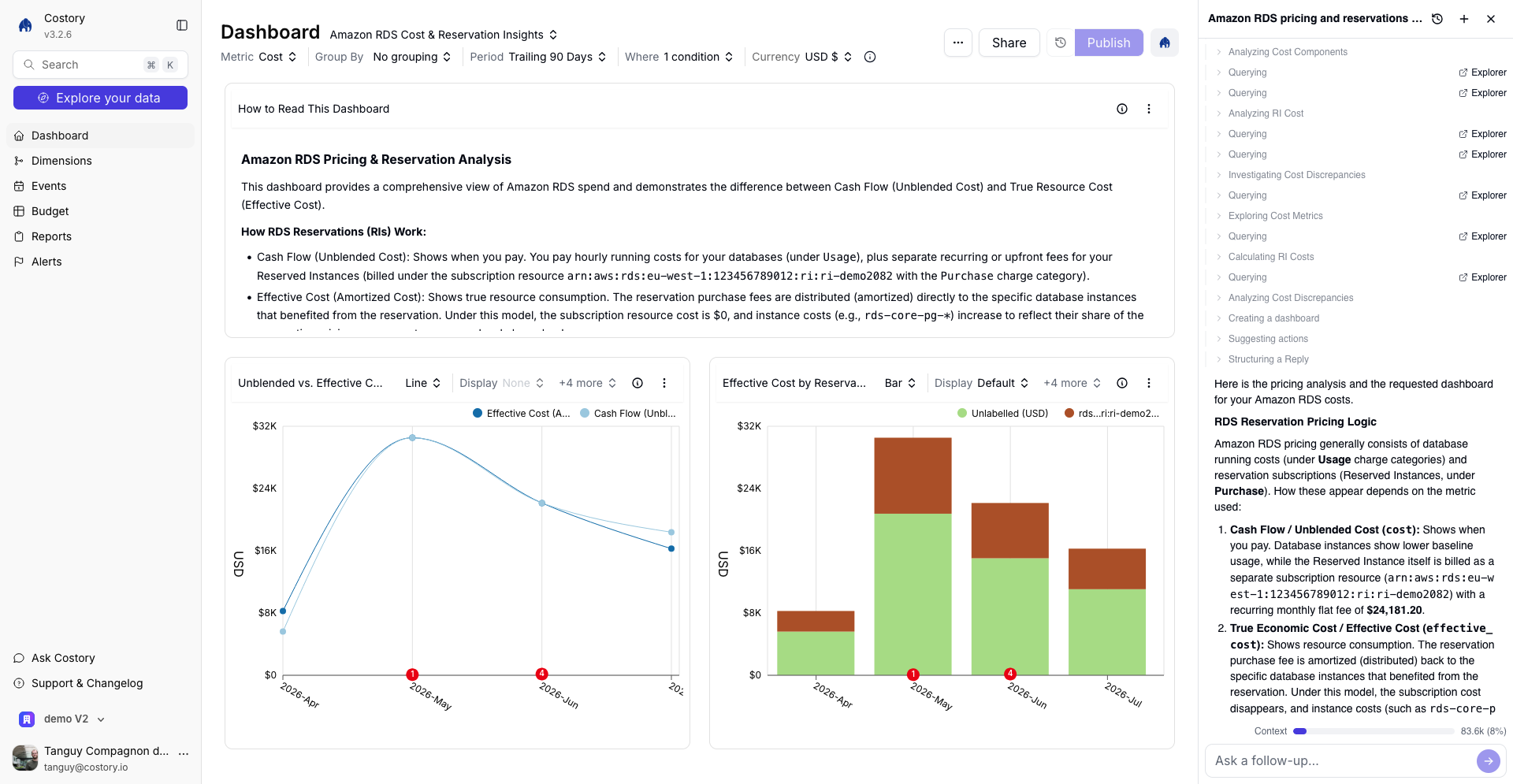Viewport: 1513px width, 784px height.
Task: Change Line chart type dropdown
Action: (x=423, y=383)
